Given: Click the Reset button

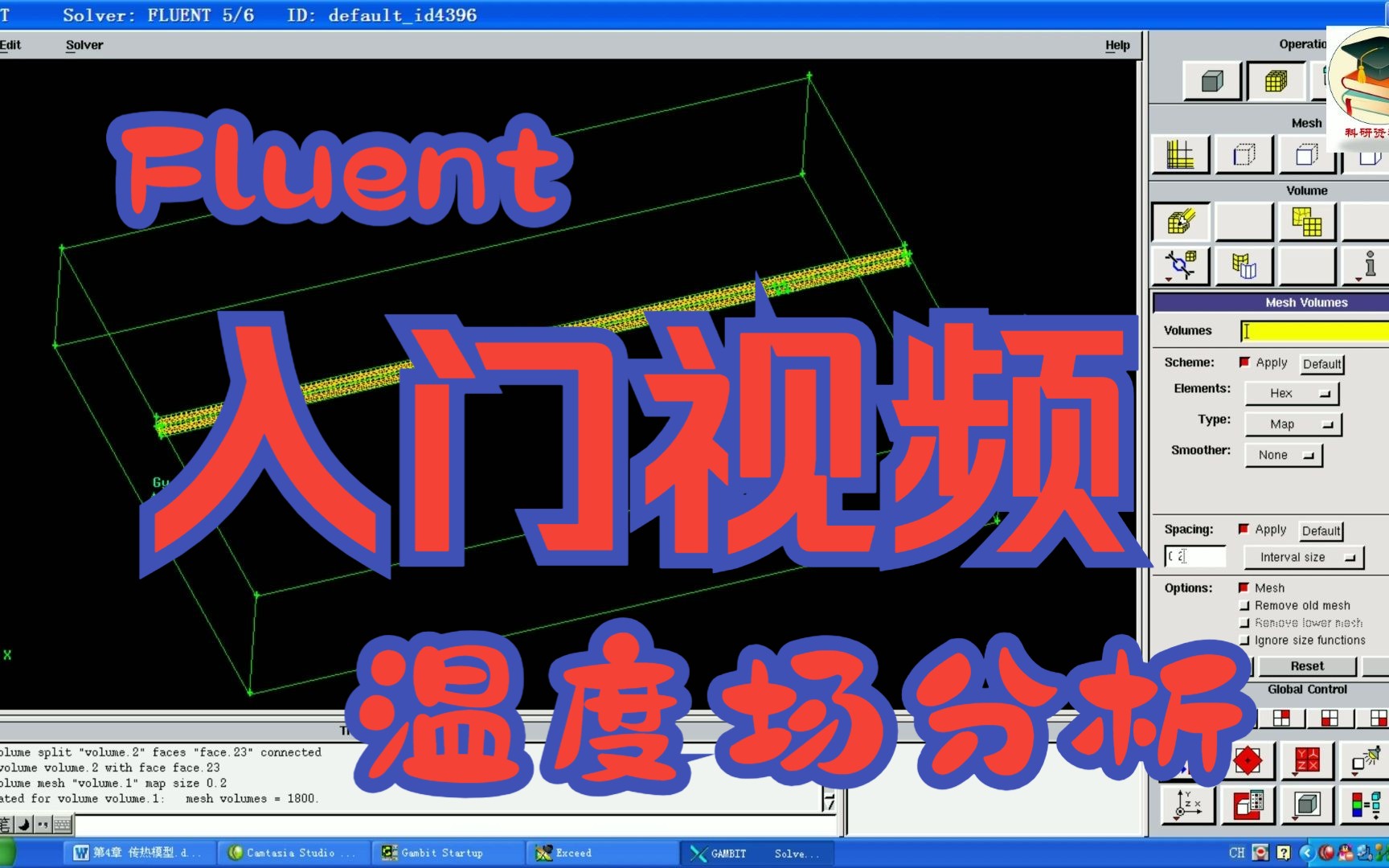Looking at the screenshot, I should click(x=1306, y=666).
